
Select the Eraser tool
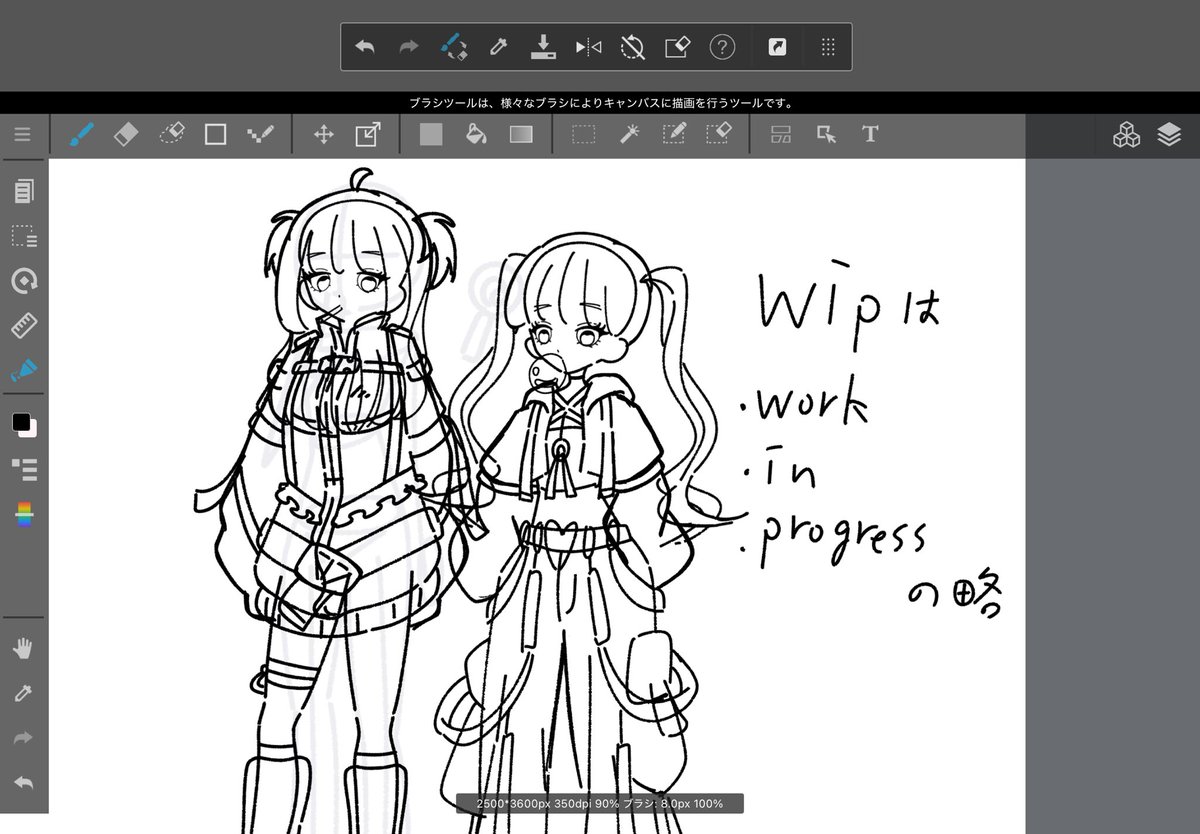[x=126, y=134]
